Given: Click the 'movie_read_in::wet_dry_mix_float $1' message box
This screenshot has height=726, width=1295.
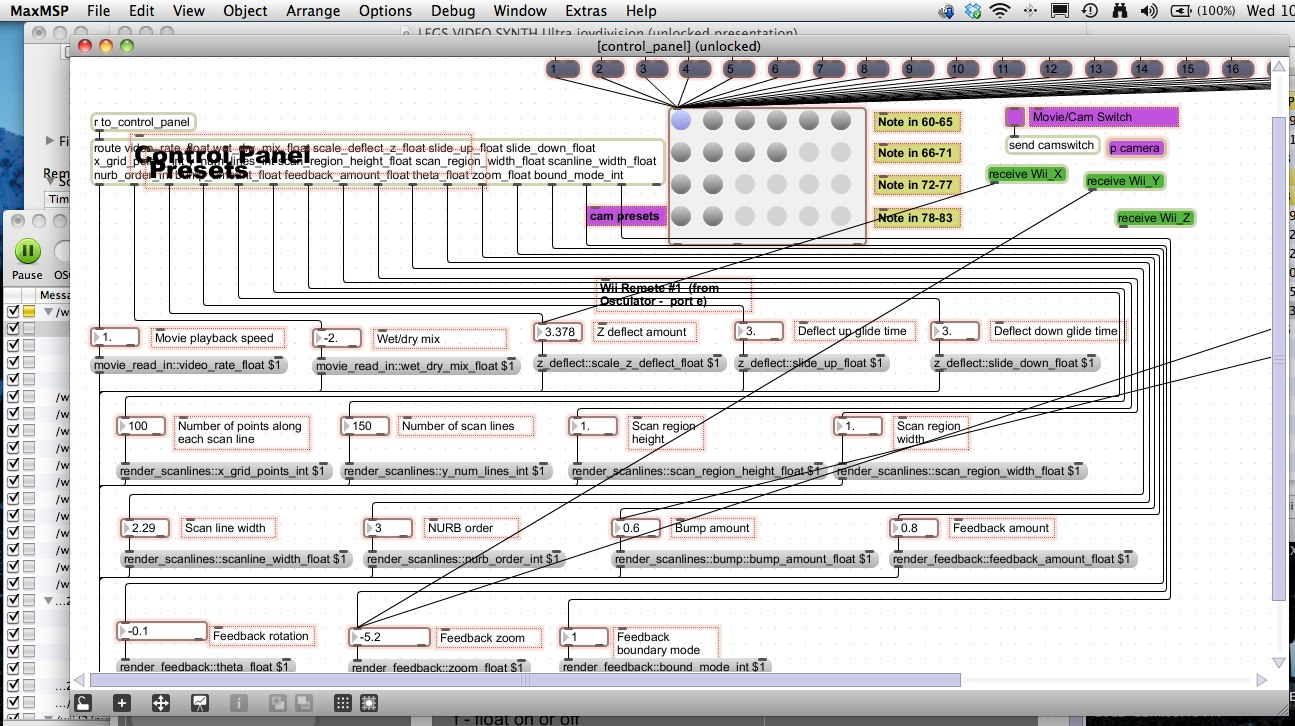Looking at the screenshot, I should [419, 366].
